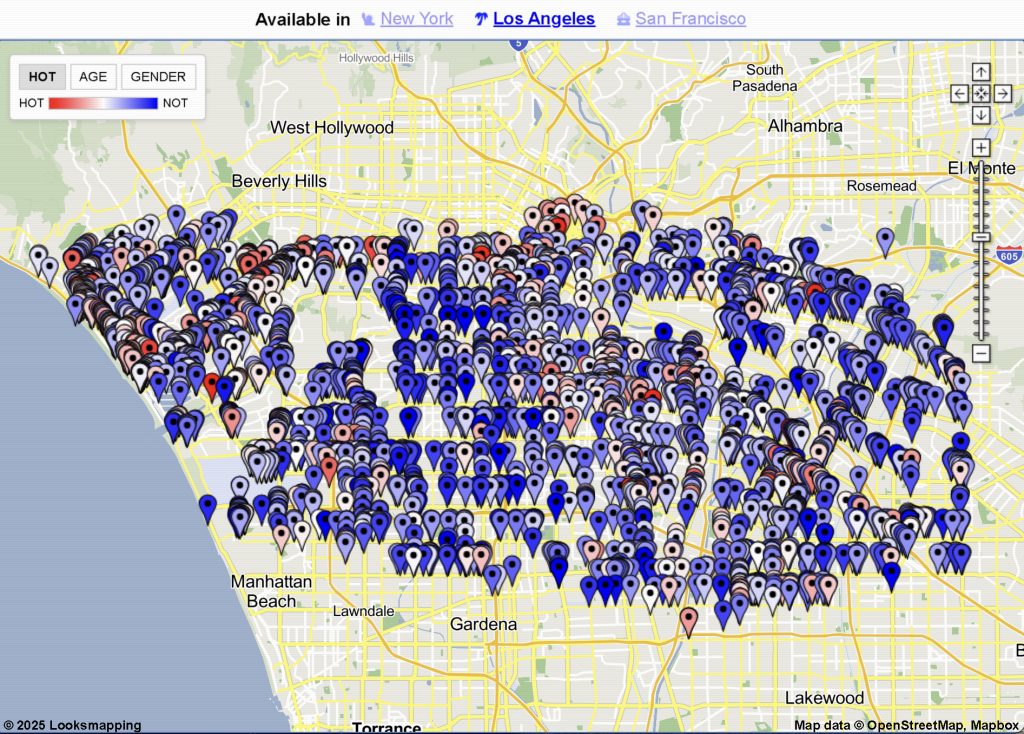Click the zoom slider handle
Viewport: 1024px width, 734px height.
pos(981,237)
